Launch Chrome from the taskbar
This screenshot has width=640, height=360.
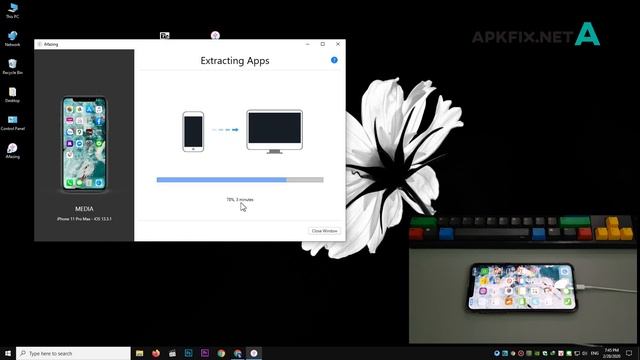221,353
